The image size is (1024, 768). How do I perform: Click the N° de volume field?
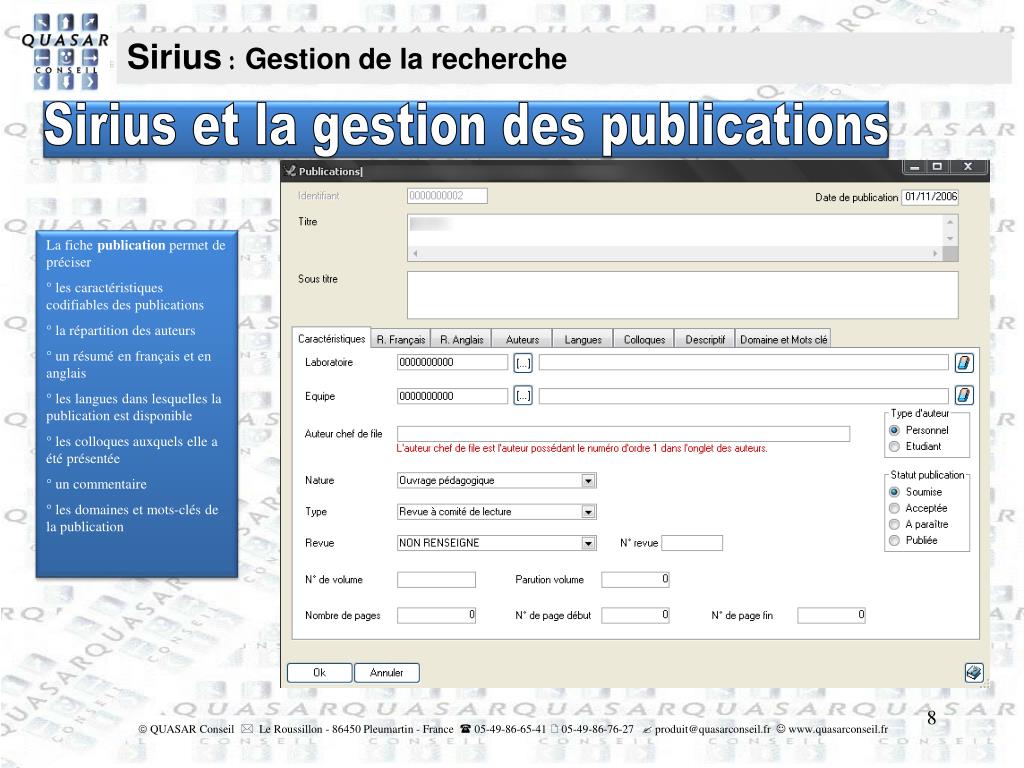(x=436, y=579)
